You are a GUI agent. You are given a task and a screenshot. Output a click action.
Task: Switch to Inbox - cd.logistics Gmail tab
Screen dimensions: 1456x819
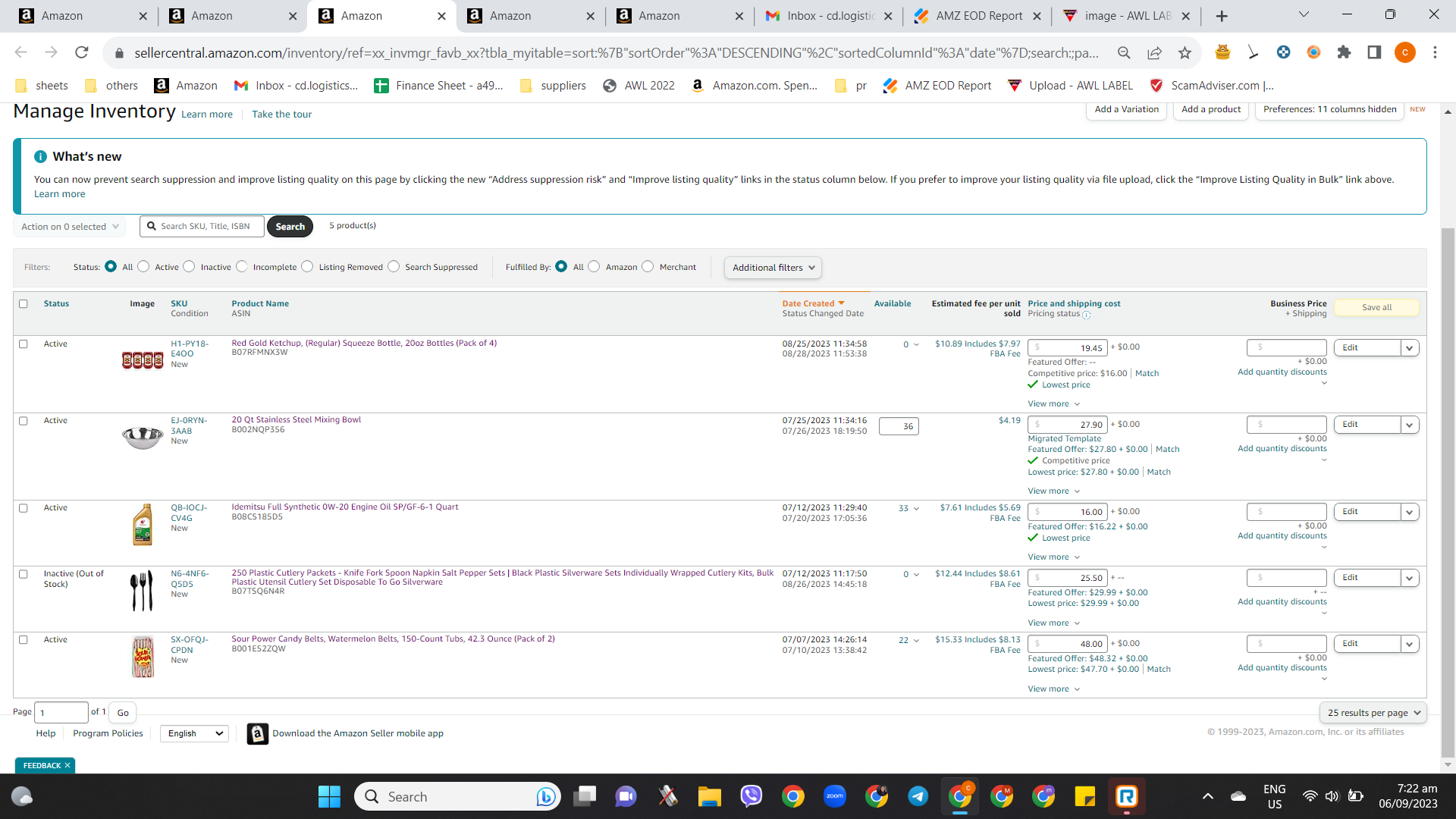[x=828, y=16]
